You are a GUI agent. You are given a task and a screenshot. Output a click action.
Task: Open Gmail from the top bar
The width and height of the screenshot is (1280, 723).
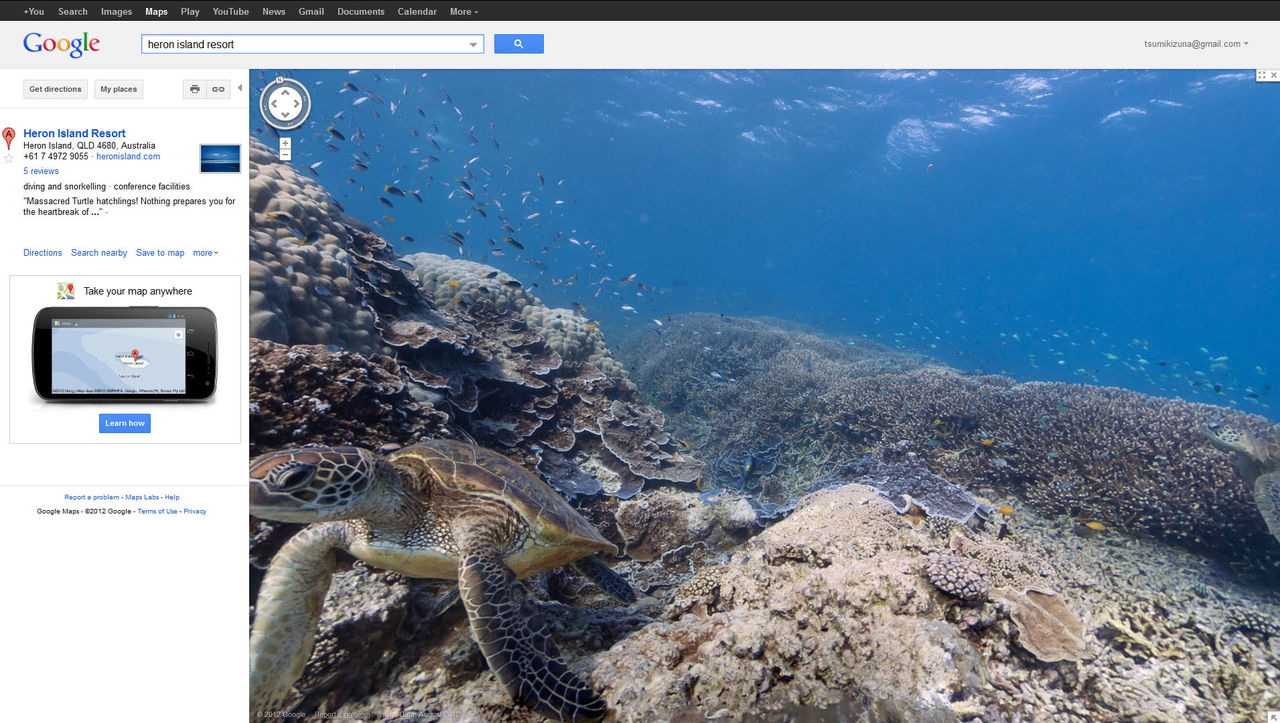[311, 11]
